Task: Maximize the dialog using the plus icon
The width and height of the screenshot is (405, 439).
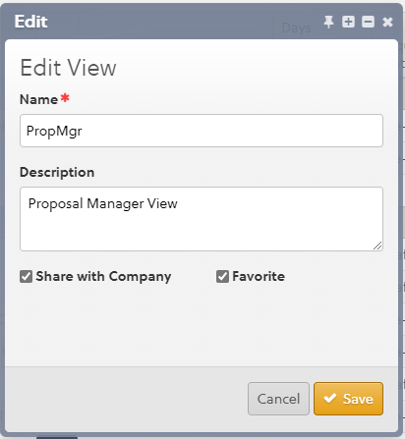Action: coord(348,22)
